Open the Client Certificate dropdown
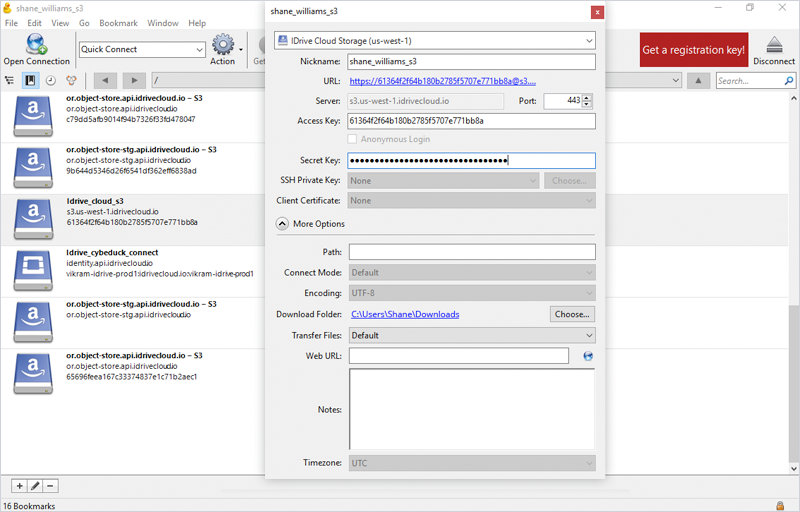The image size is (800, 512). coord(471,200)
